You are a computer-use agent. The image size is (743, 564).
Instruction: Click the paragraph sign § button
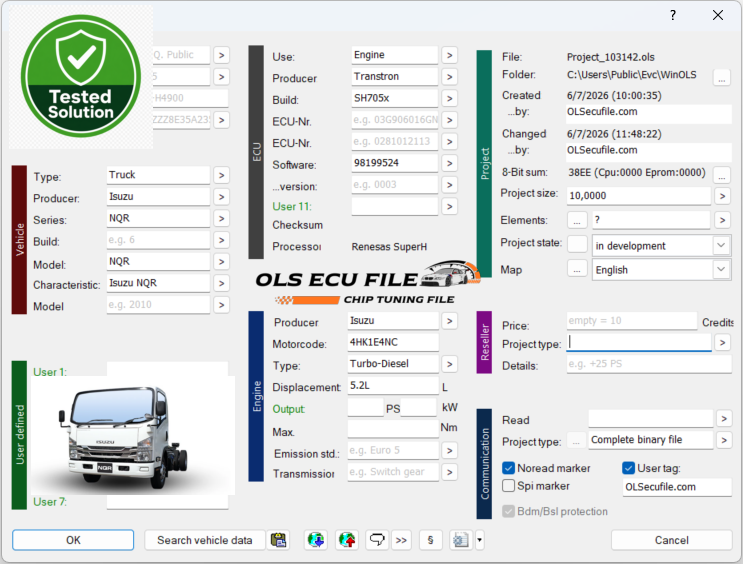pyautogui.click(x=430, y=540)
